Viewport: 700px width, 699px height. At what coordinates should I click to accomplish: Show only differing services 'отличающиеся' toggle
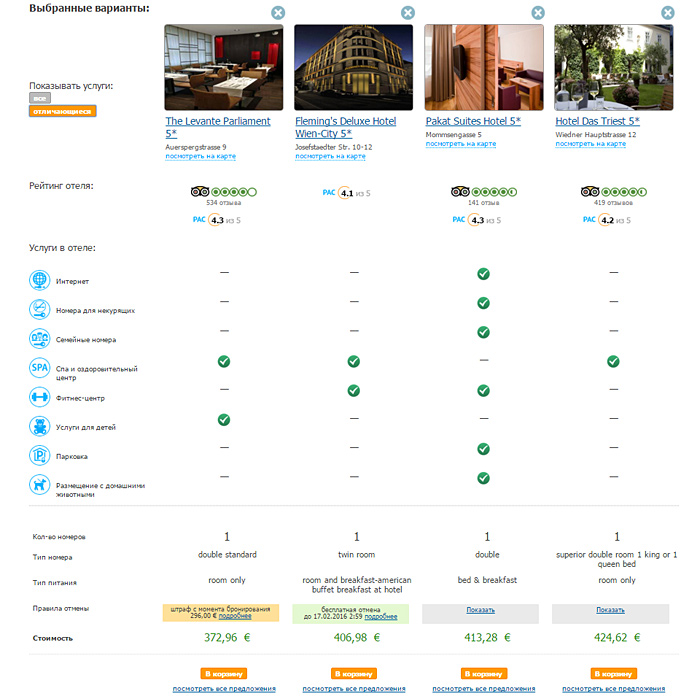click(x=62, y=111)
